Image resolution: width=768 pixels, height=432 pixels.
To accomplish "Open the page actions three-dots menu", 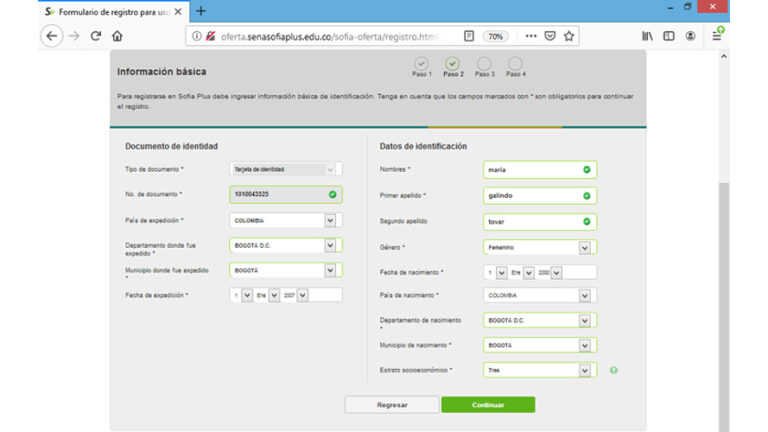I will pyautogui.click(x=530, y=36).
